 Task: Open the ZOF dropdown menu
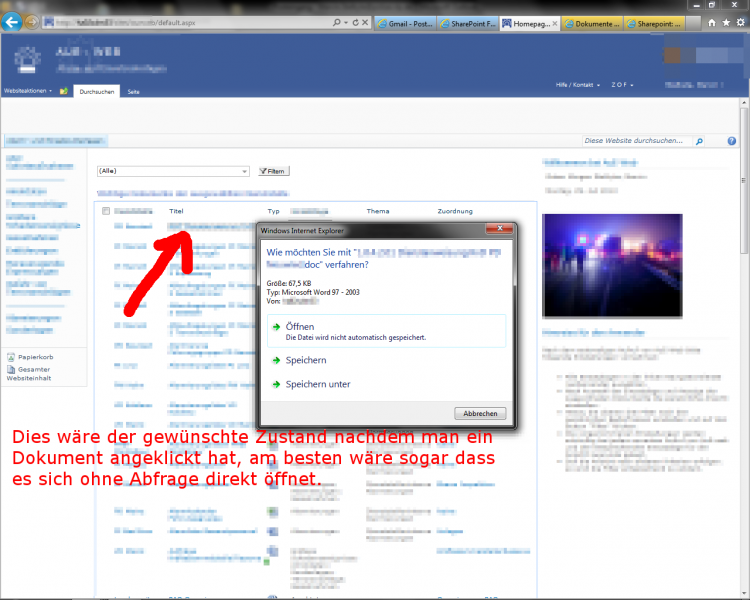tap(622, 85)
